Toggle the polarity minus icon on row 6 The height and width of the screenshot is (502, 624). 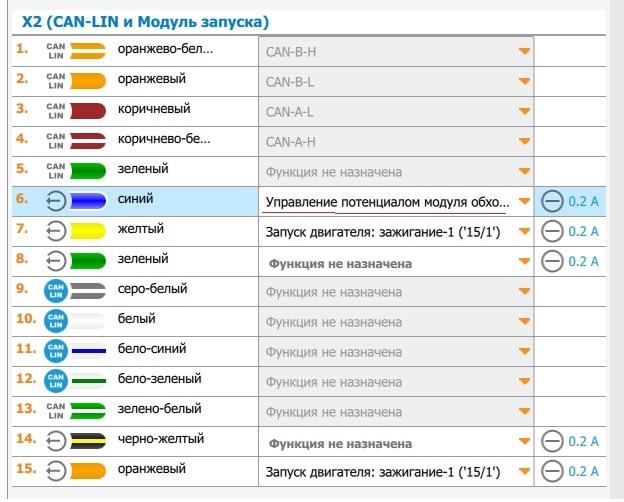pos(552,201)
